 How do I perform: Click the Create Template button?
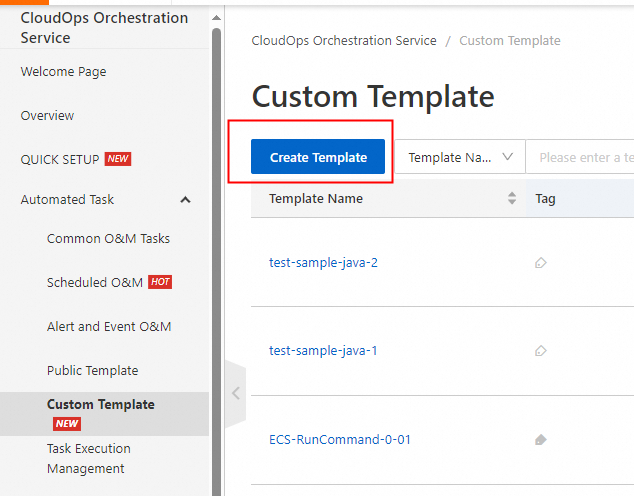(318, 157)
